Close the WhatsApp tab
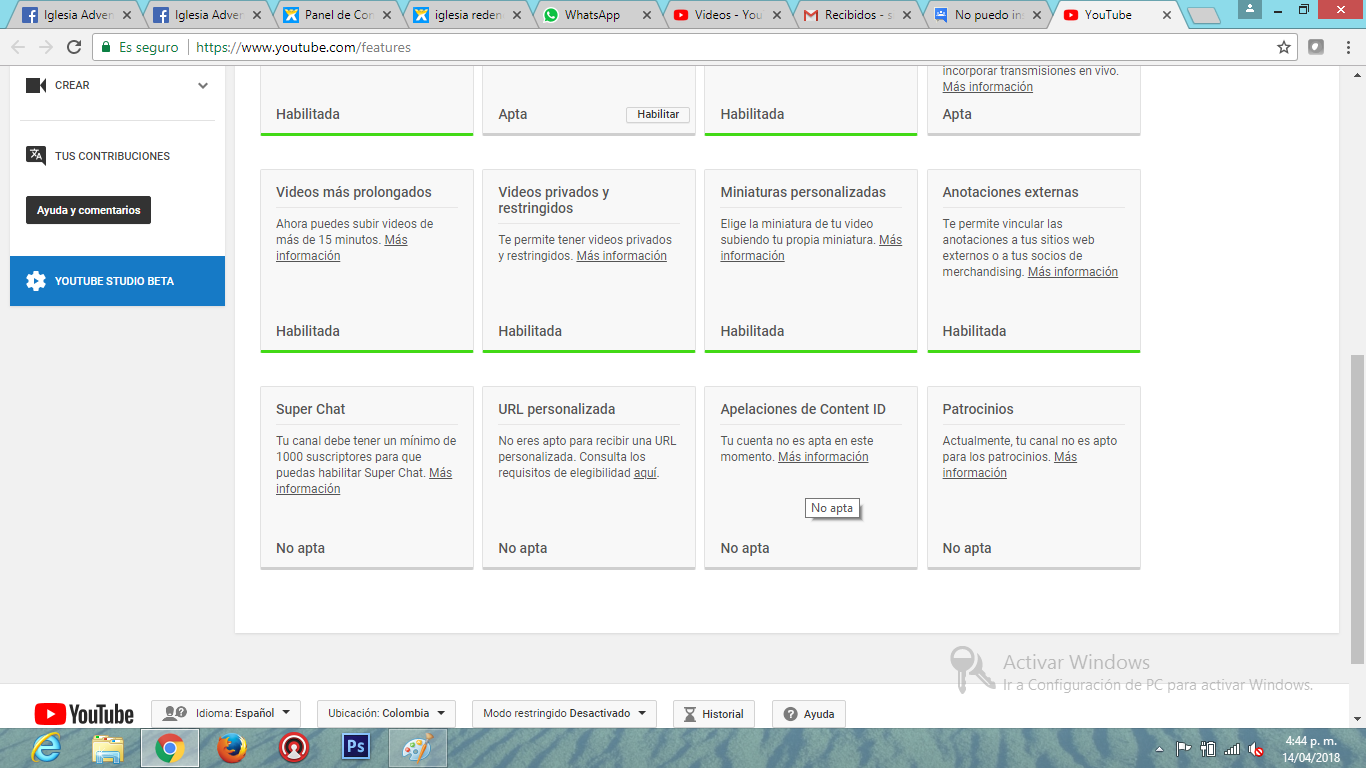The width and height of the screenshot is (1366, 768). [647, 15]
